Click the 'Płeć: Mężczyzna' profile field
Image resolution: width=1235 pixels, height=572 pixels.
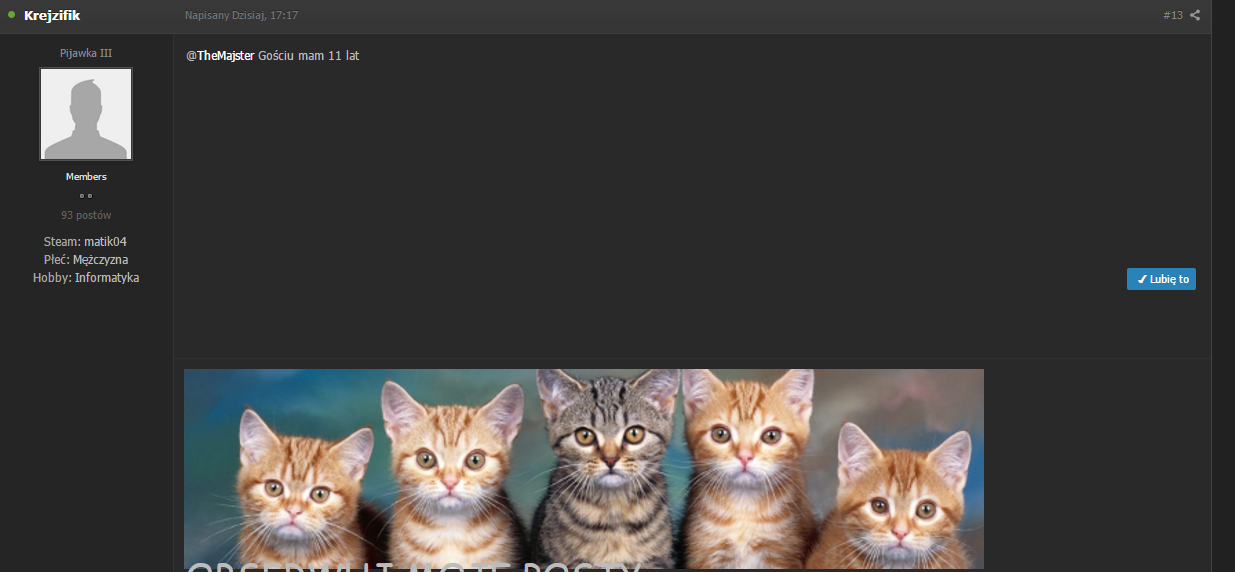click(86, 260)
